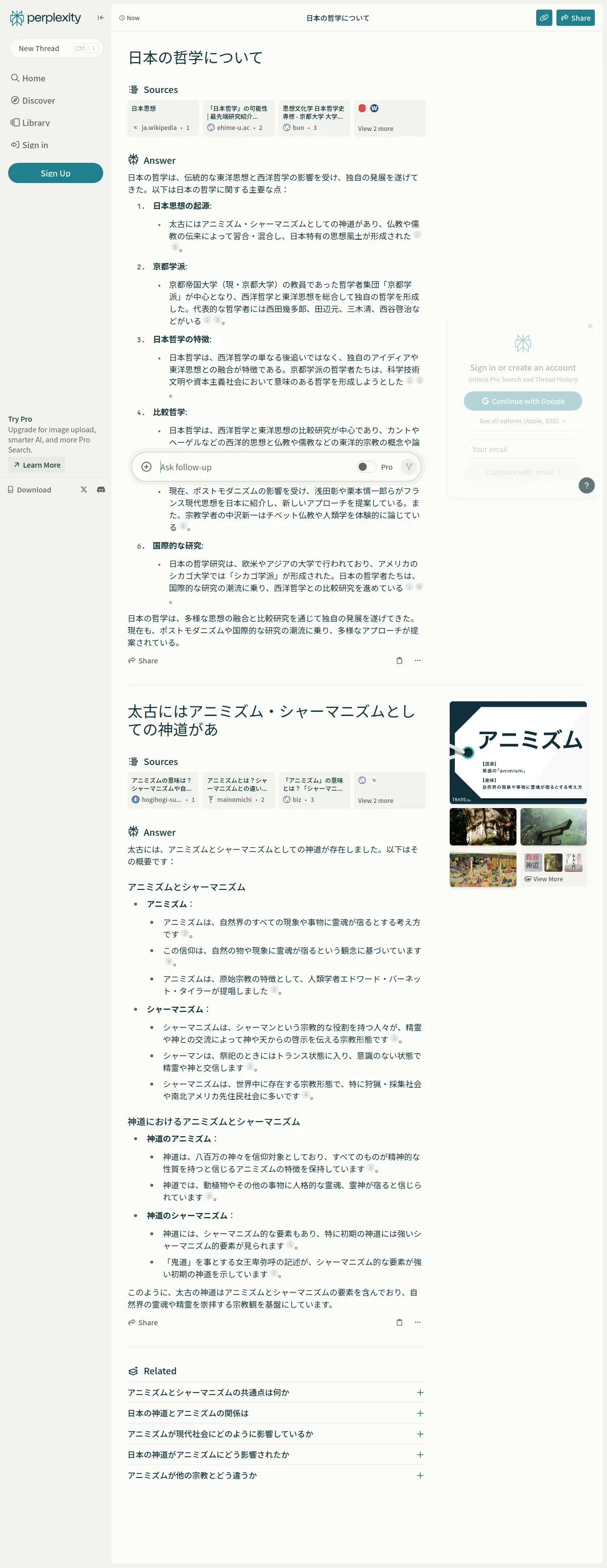Open the Discord icon in the sidebar
This screenshot has height=1568, width=607.
(x=101, y=489)
